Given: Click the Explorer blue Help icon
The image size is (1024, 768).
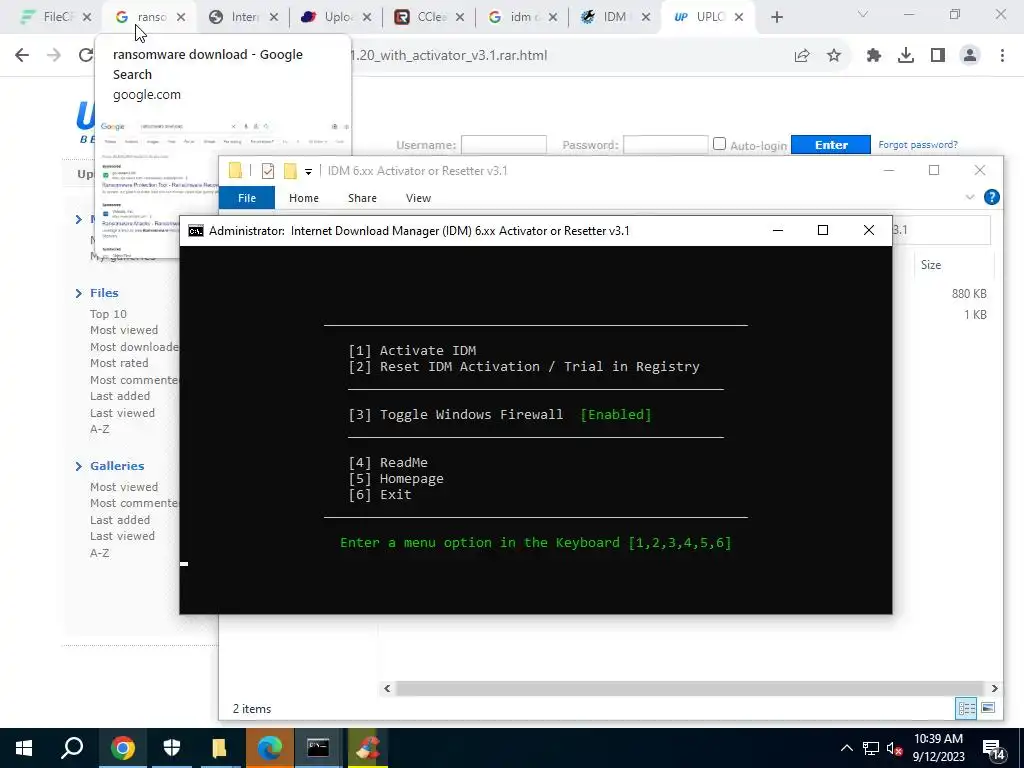Looking at the screenshot, I should tap(991, 197).
